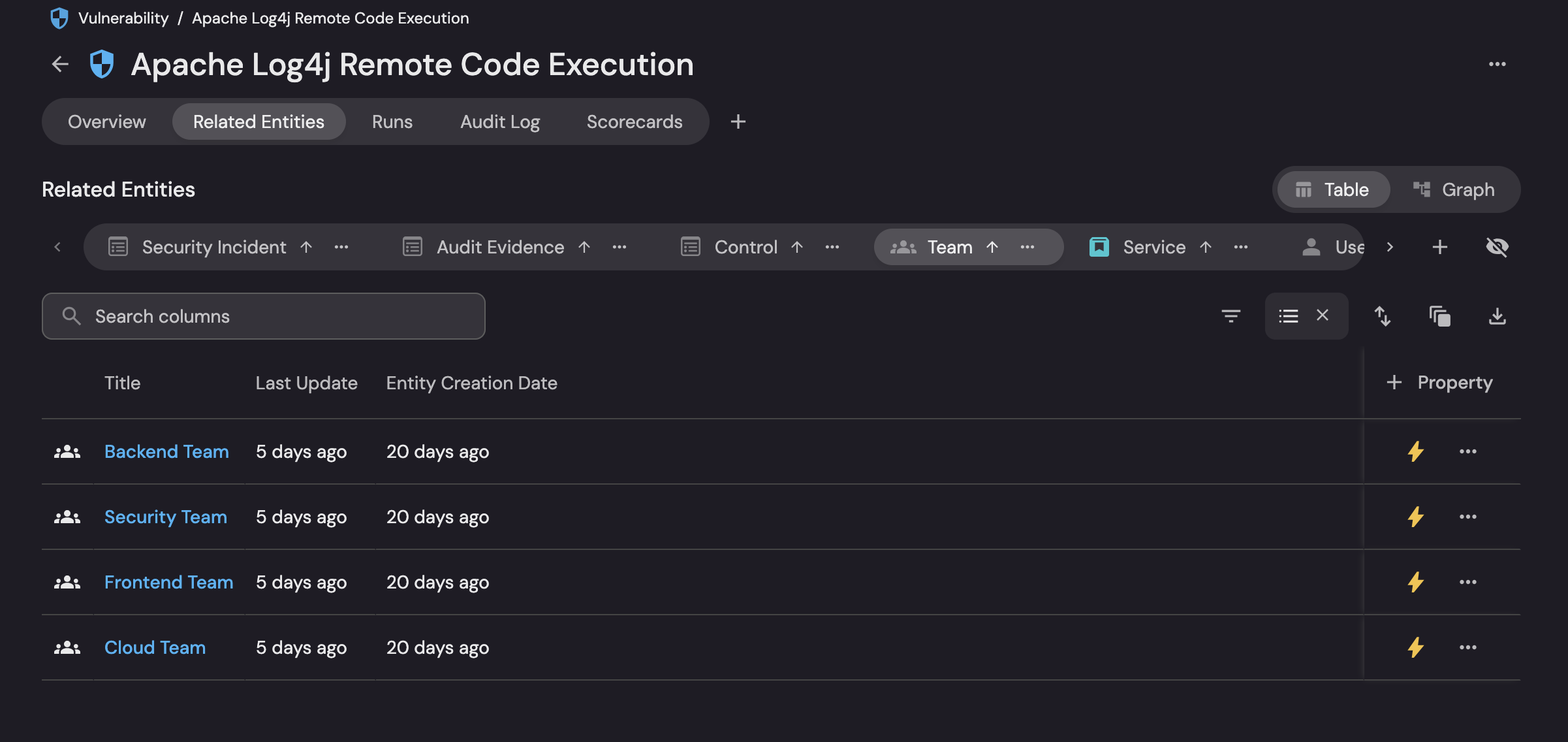Click the sort arrows icon near export tools
Screen dimensions: 1568x742
coord(1383,316)
